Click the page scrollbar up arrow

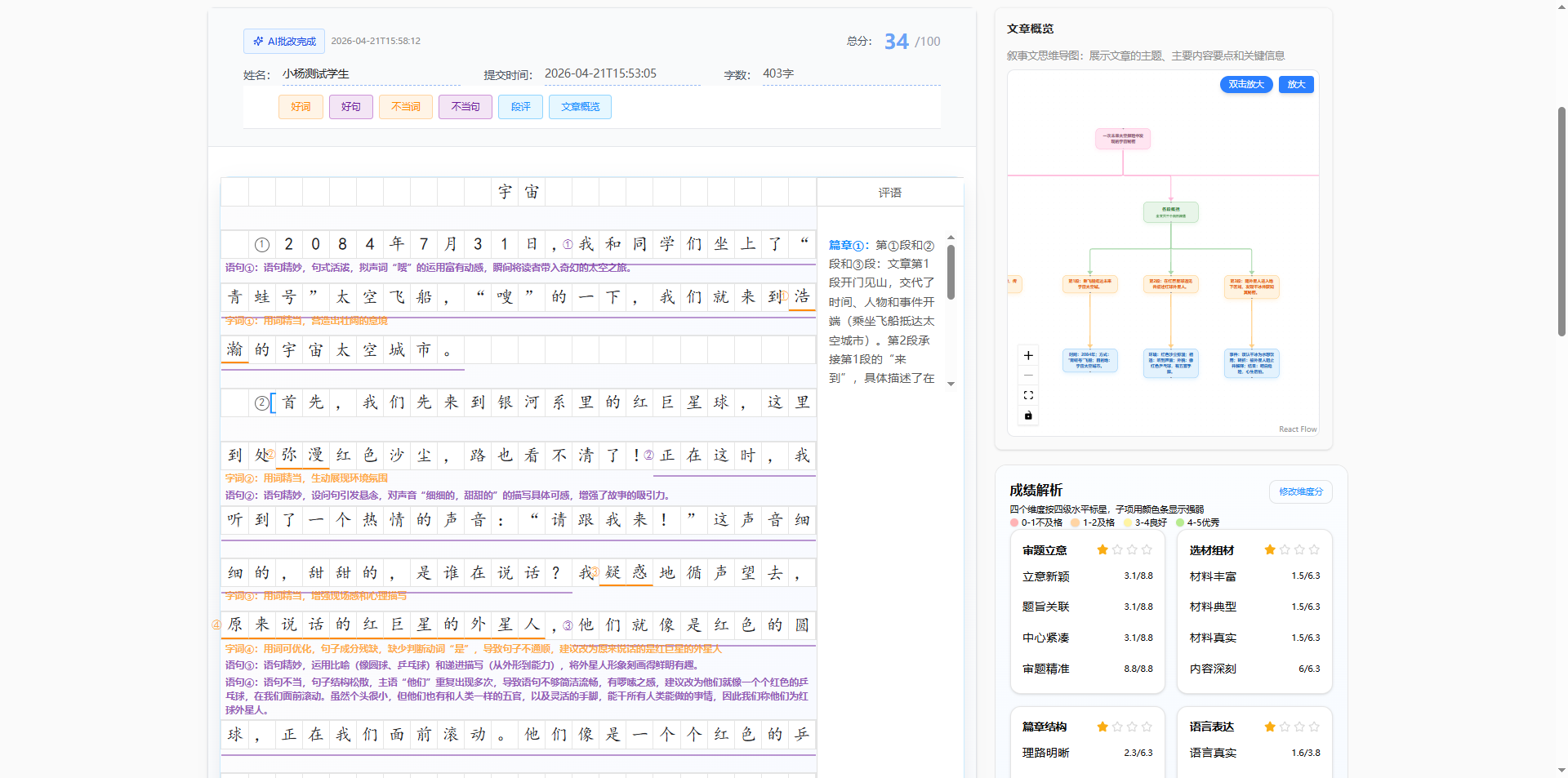click(x=1561, y=7)
